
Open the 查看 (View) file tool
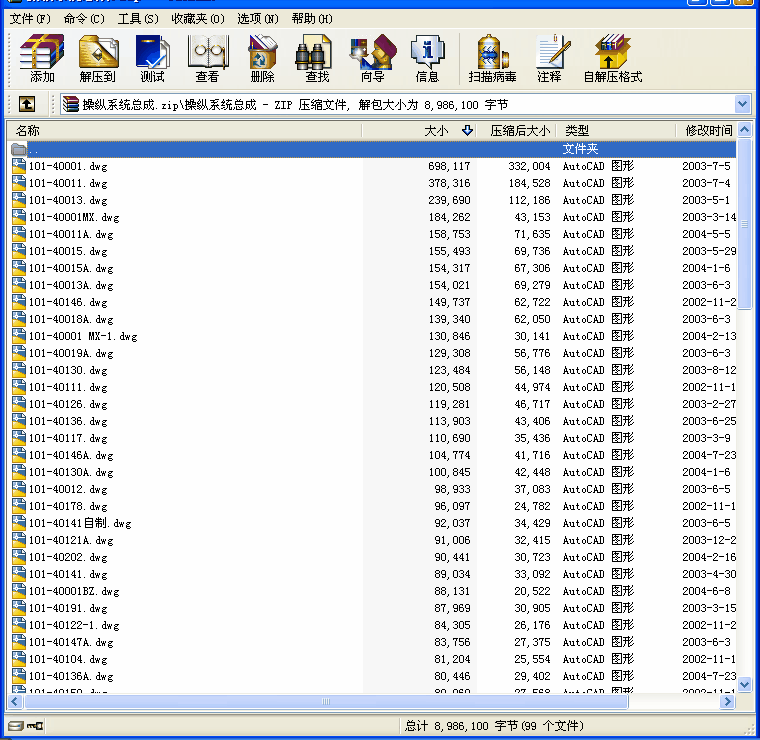tap(207, 58)
